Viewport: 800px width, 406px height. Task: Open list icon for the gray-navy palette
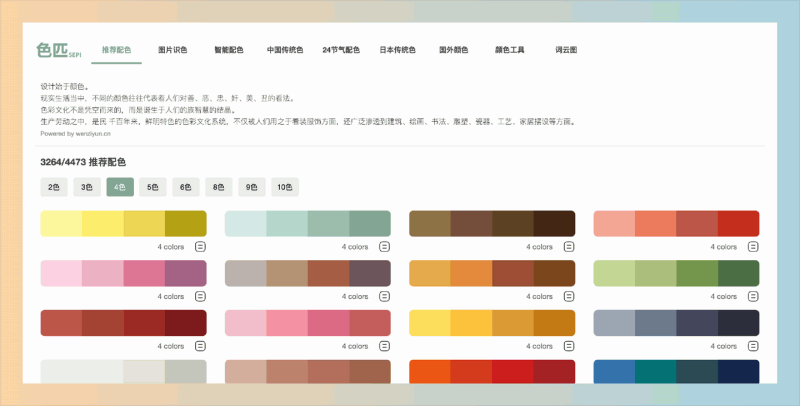coord(753,346)
